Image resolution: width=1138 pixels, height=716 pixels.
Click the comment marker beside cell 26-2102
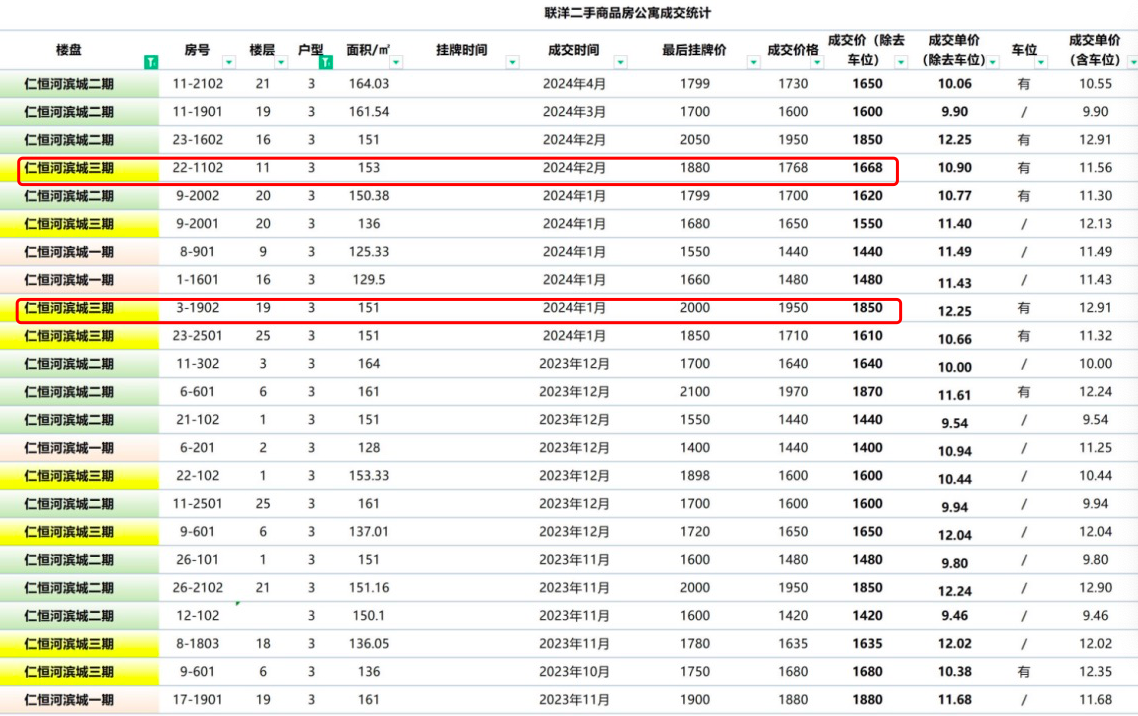(238, 601)
